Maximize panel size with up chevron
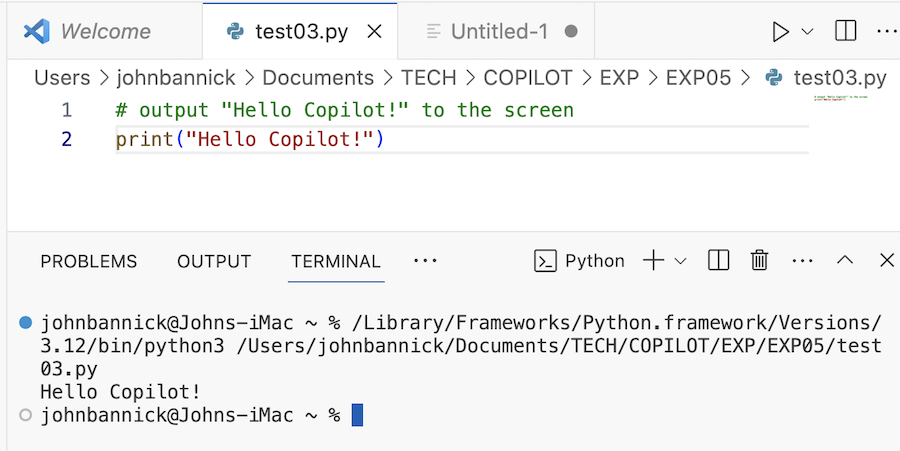The height and width of the screenshot is (451, 900). 845,261
